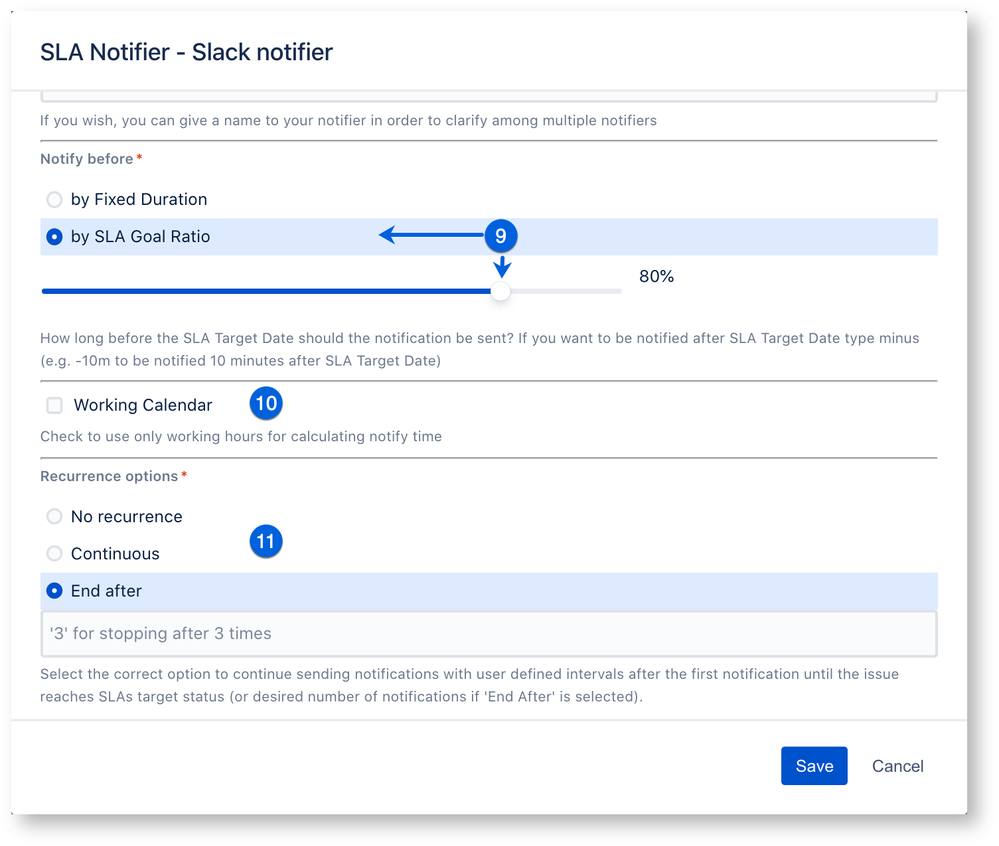
Task: Choose "No recurrence" option
Action: tap(55, 516)
